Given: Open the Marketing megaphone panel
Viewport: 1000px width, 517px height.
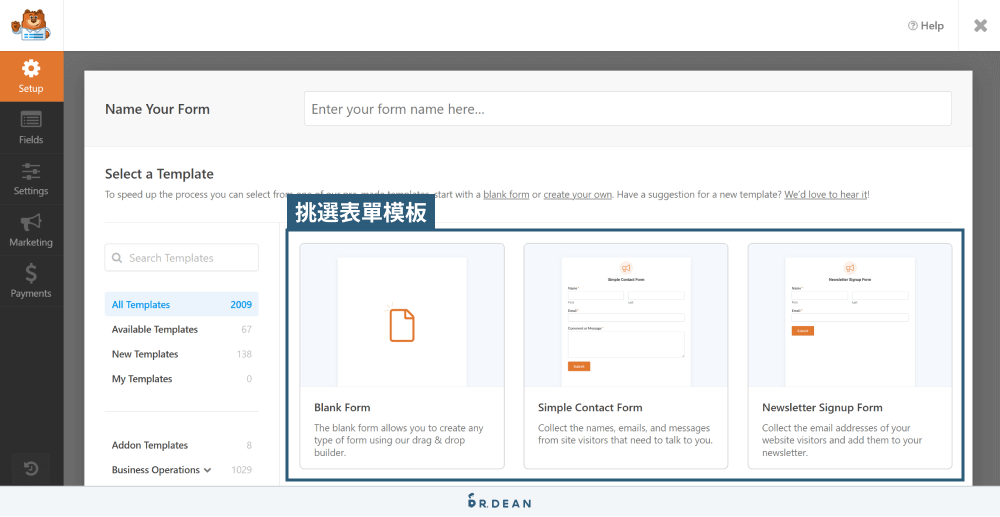Looking at the screenshot, I should [x=31, y=230].
